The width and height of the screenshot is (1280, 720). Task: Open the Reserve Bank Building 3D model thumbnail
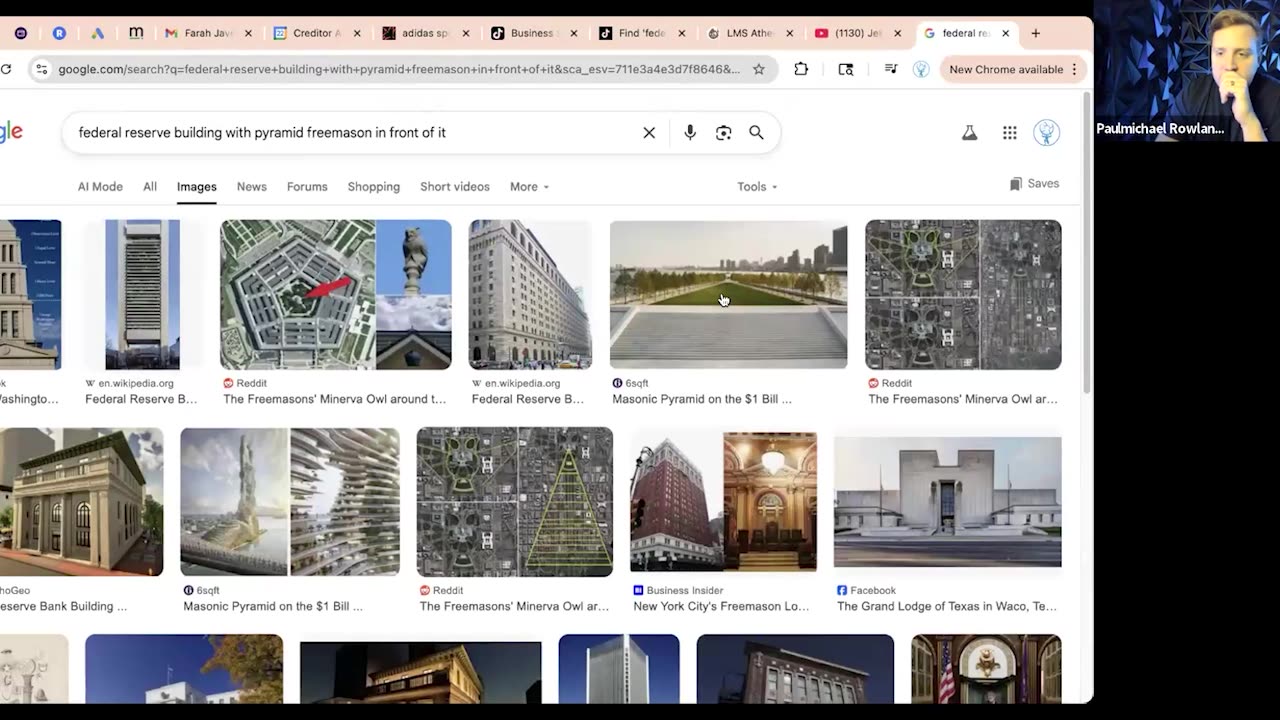pos(81,502)
